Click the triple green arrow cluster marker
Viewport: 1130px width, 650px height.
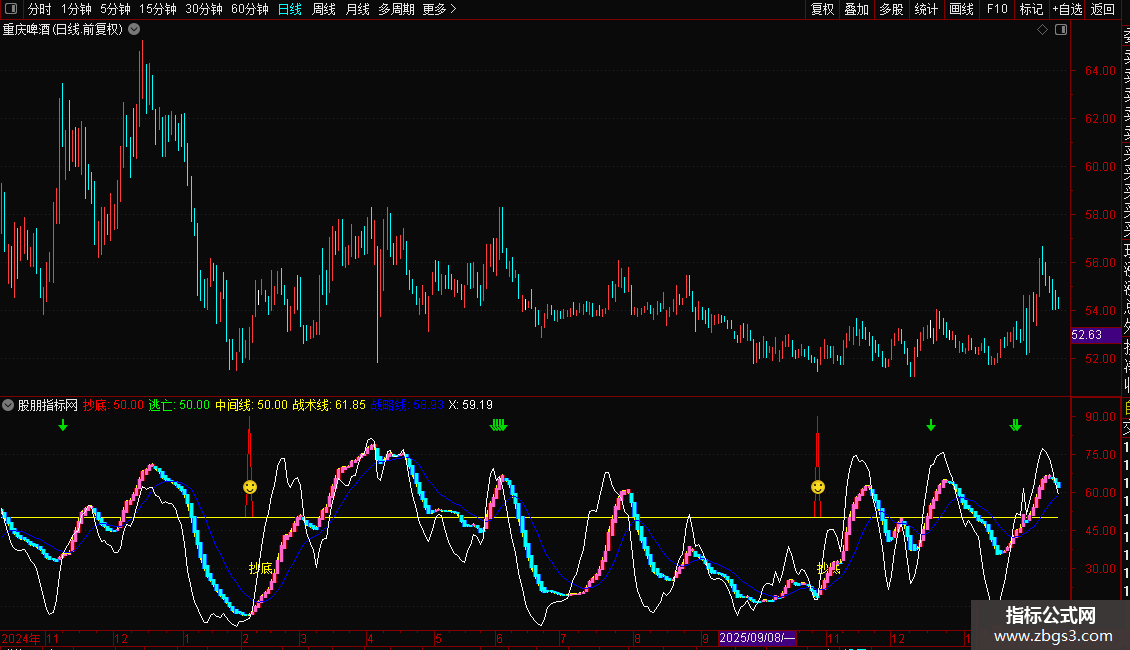[498, 426]
